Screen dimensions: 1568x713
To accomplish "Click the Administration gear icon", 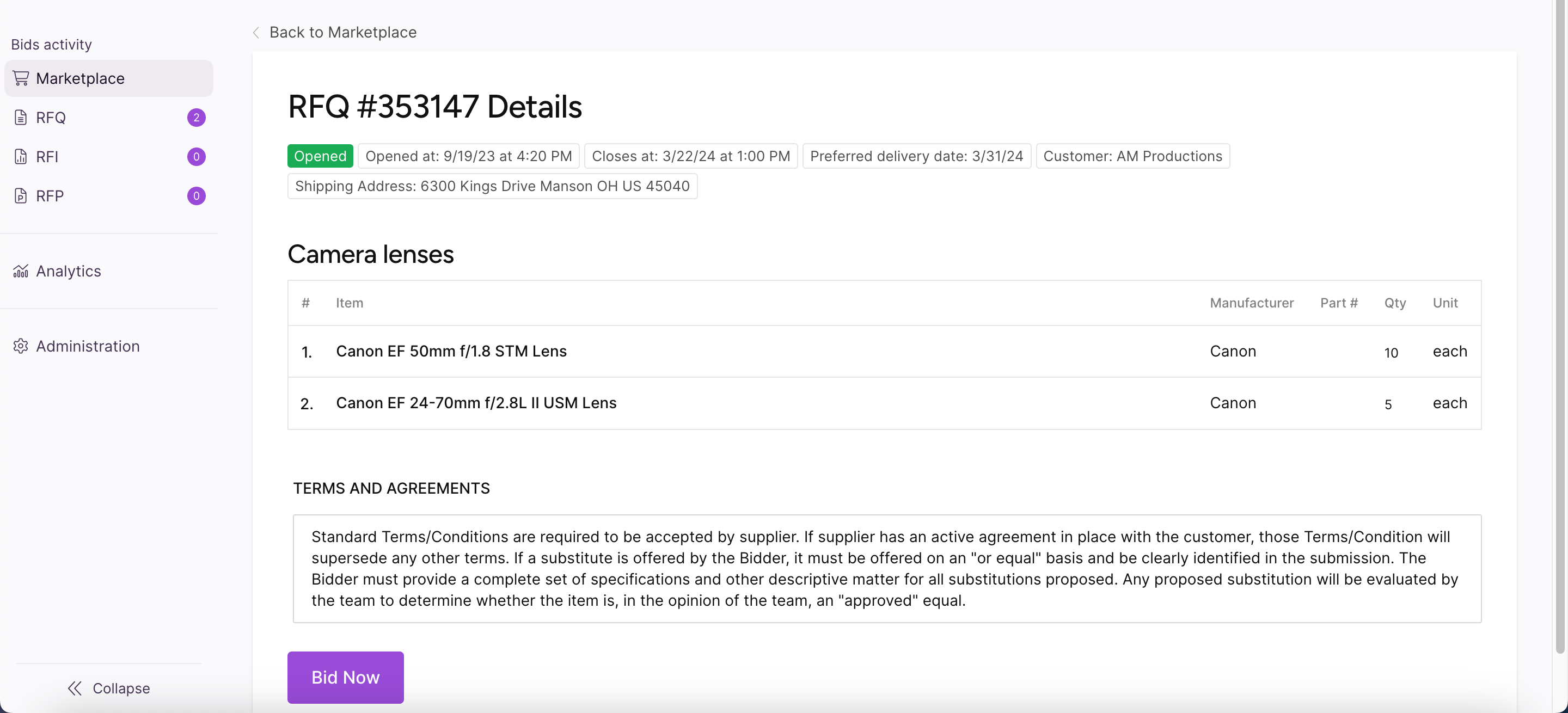I will click(x=21, y=346).
